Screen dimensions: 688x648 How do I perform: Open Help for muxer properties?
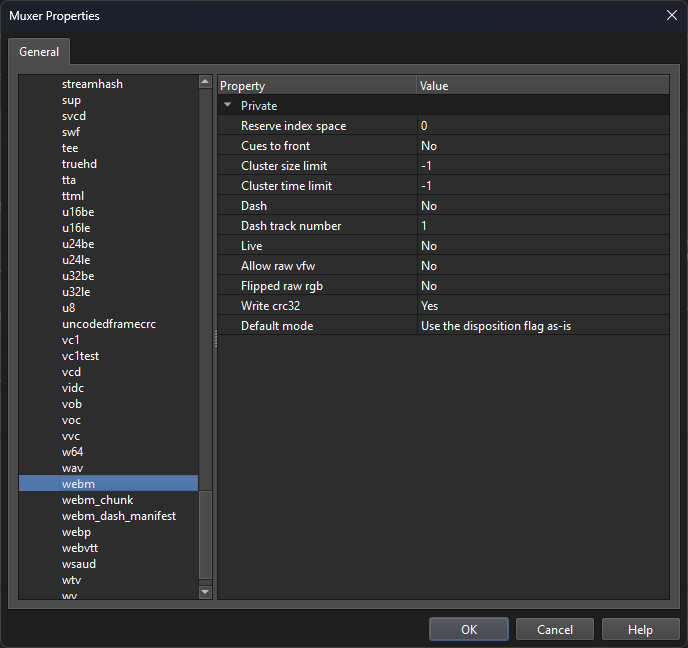[640, 629]
